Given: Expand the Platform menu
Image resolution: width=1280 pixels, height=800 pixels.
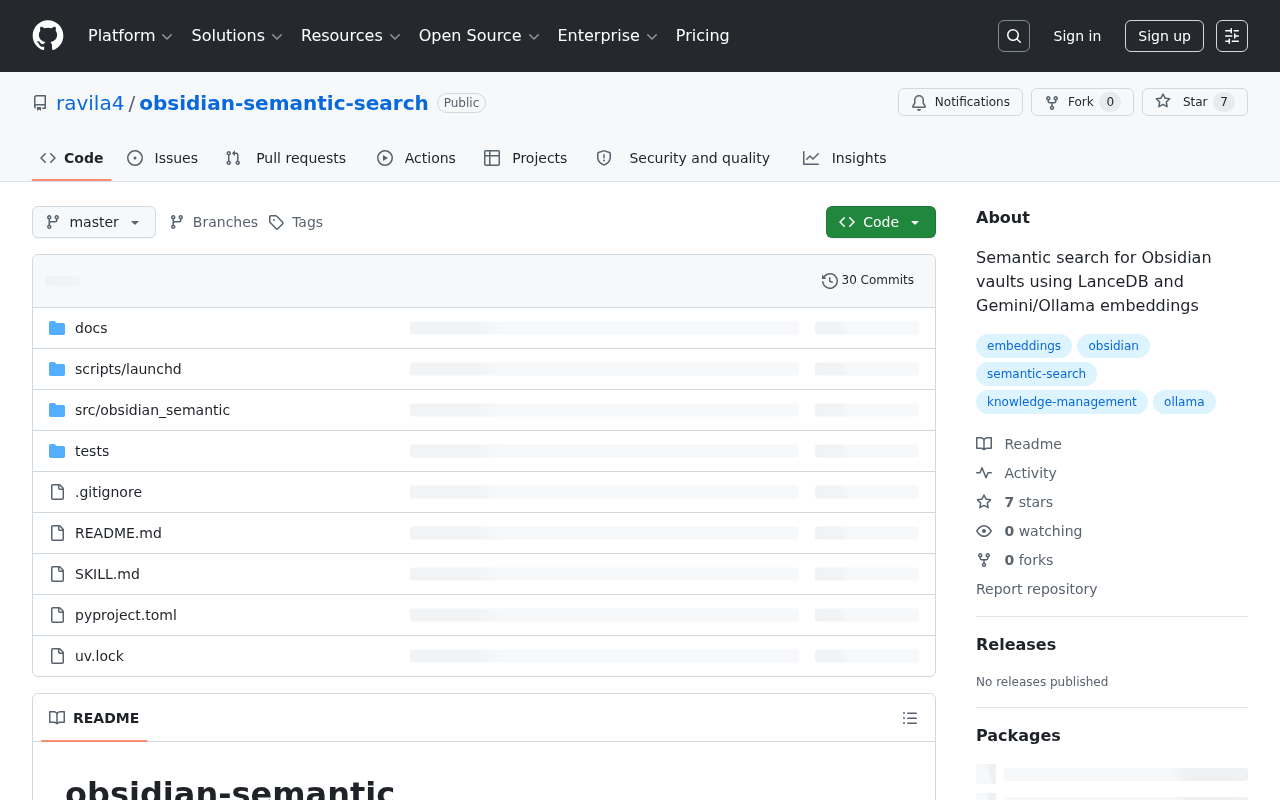Looking at the screenshot, I should coord(131,36).
